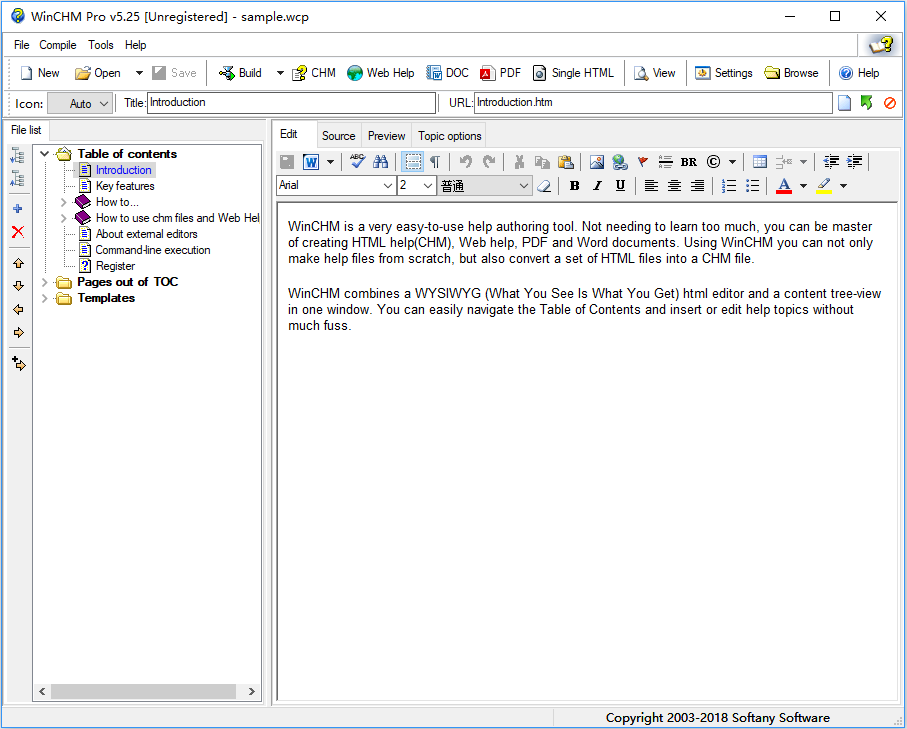The height and width of the screenshot is (729, 907).
Task: Click the New project button
Action: [x=40, y=73]
